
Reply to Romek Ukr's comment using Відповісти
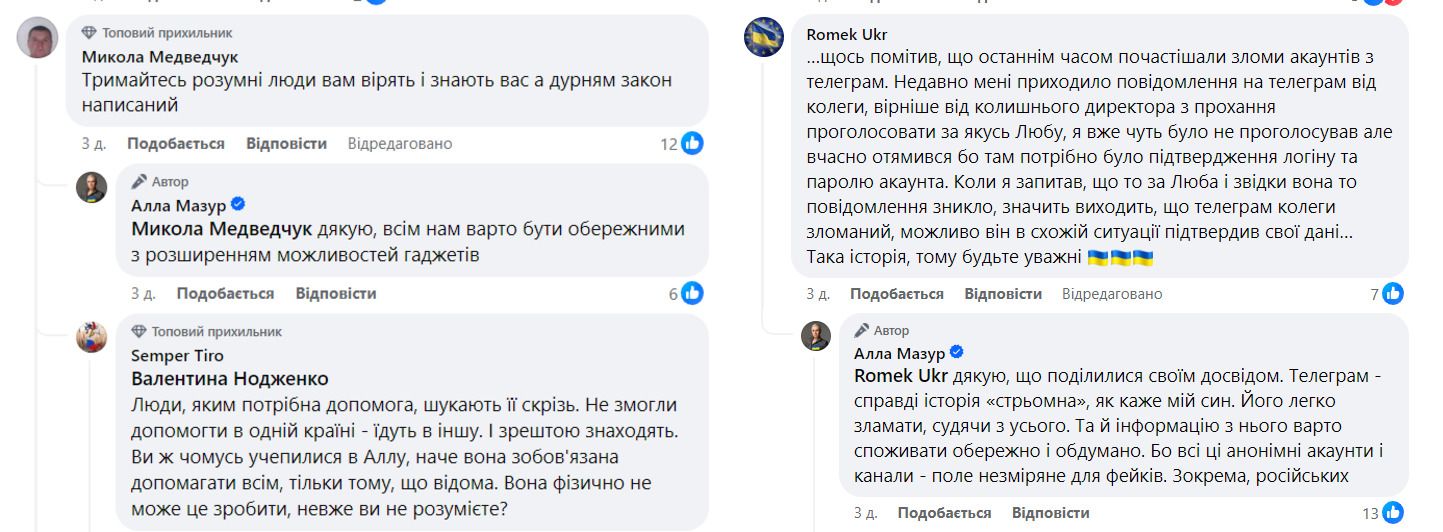click(x=1003, y=294)
